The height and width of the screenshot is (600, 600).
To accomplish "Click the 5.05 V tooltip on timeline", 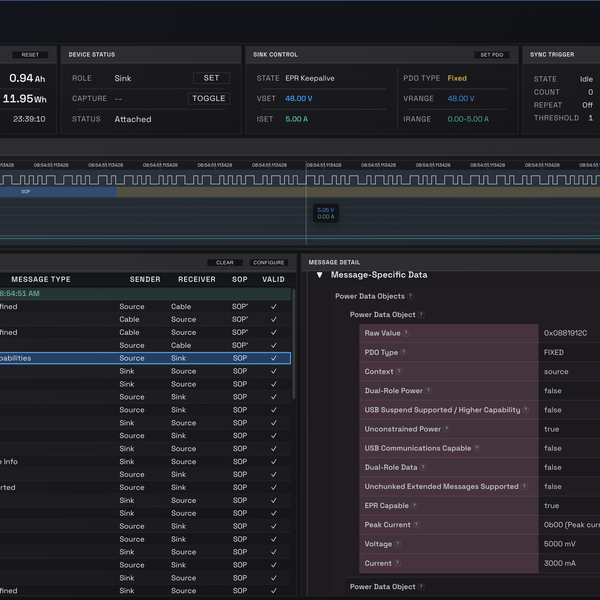I will click(x=326, y=213).
